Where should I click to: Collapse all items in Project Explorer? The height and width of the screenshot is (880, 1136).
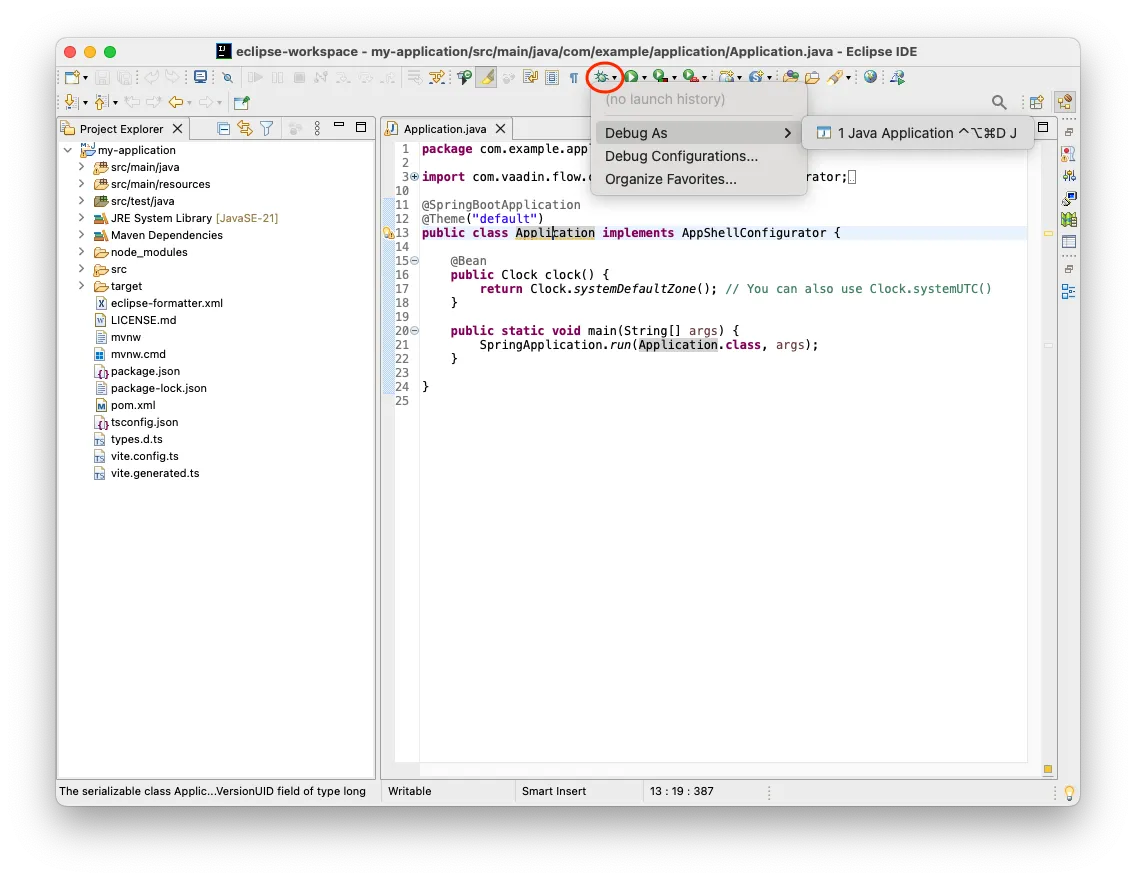tap(223, 128)
